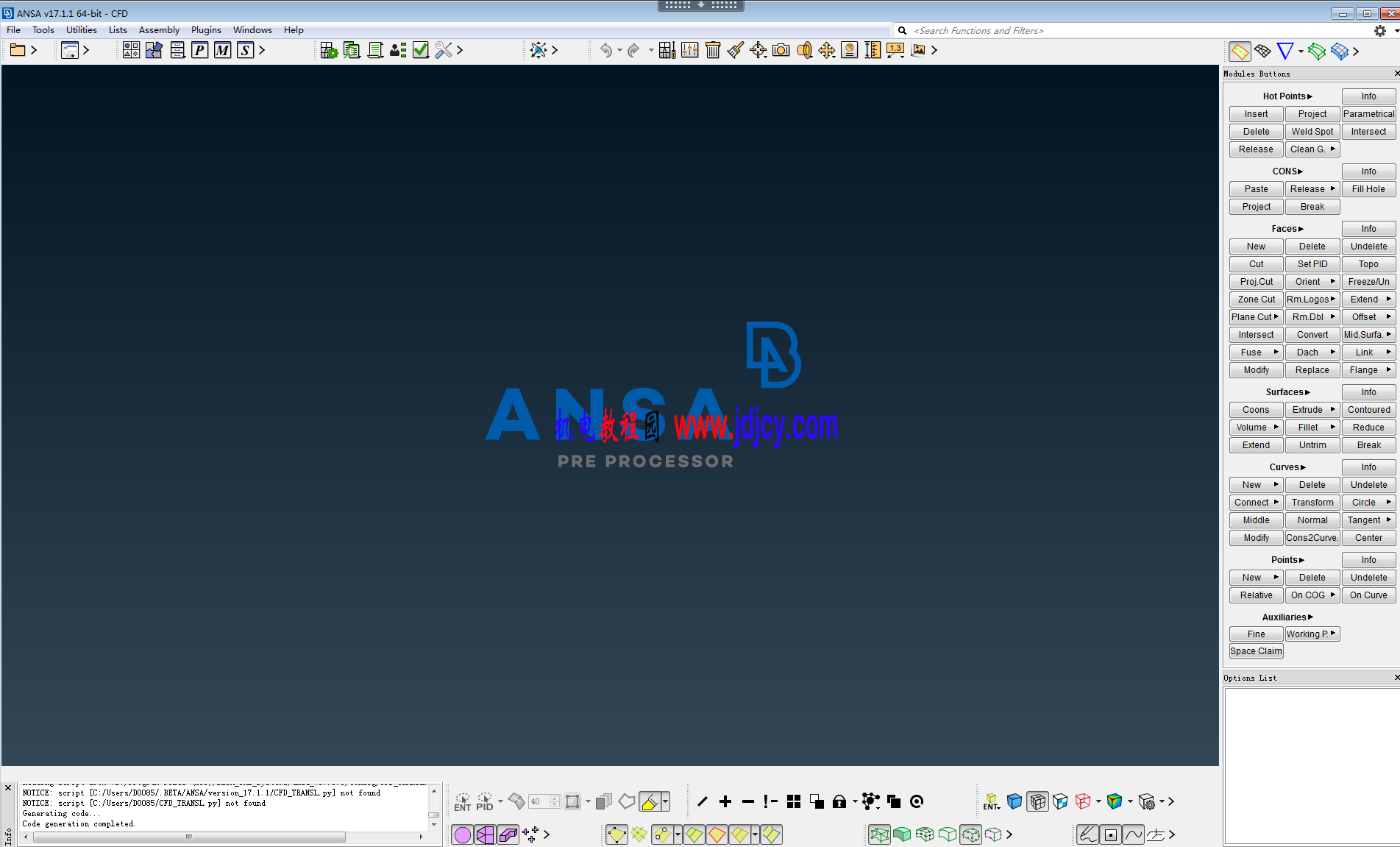The width and height of the screenshot is (1400, 847).
Task: Toggle the purple shell element display button
Action: 486,834
